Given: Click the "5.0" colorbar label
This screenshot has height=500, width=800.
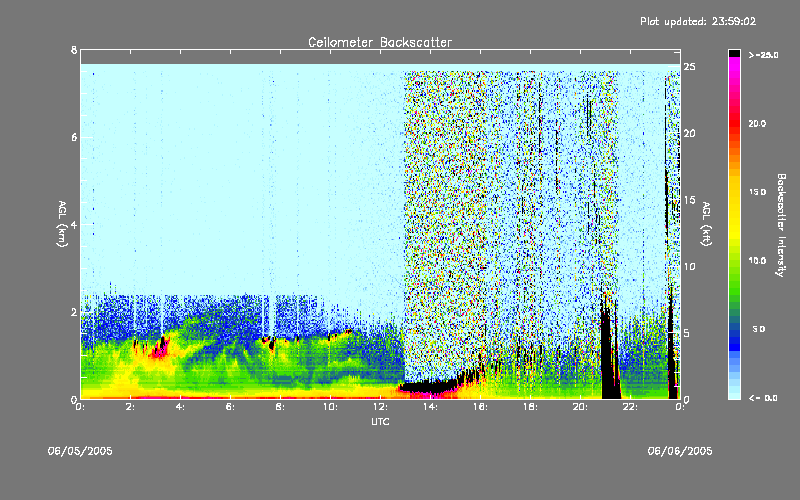Looking at the screenshot, I should coord(759,329).
